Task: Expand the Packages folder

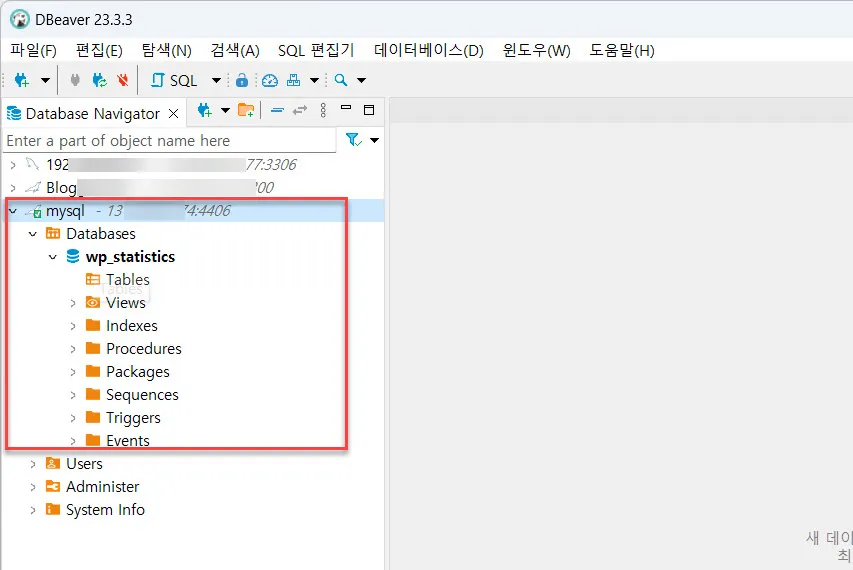Action: pyautogui.click(x=73, y=372)
